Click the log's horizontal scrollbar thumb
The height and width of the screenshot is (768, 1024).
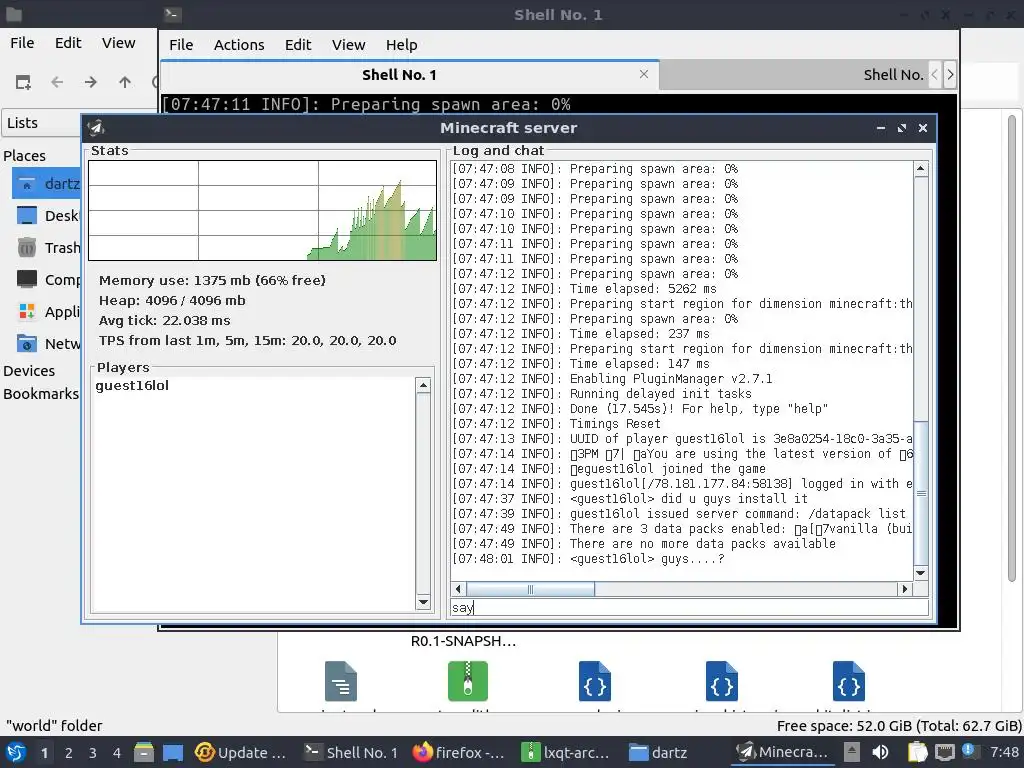coord(530,589)
